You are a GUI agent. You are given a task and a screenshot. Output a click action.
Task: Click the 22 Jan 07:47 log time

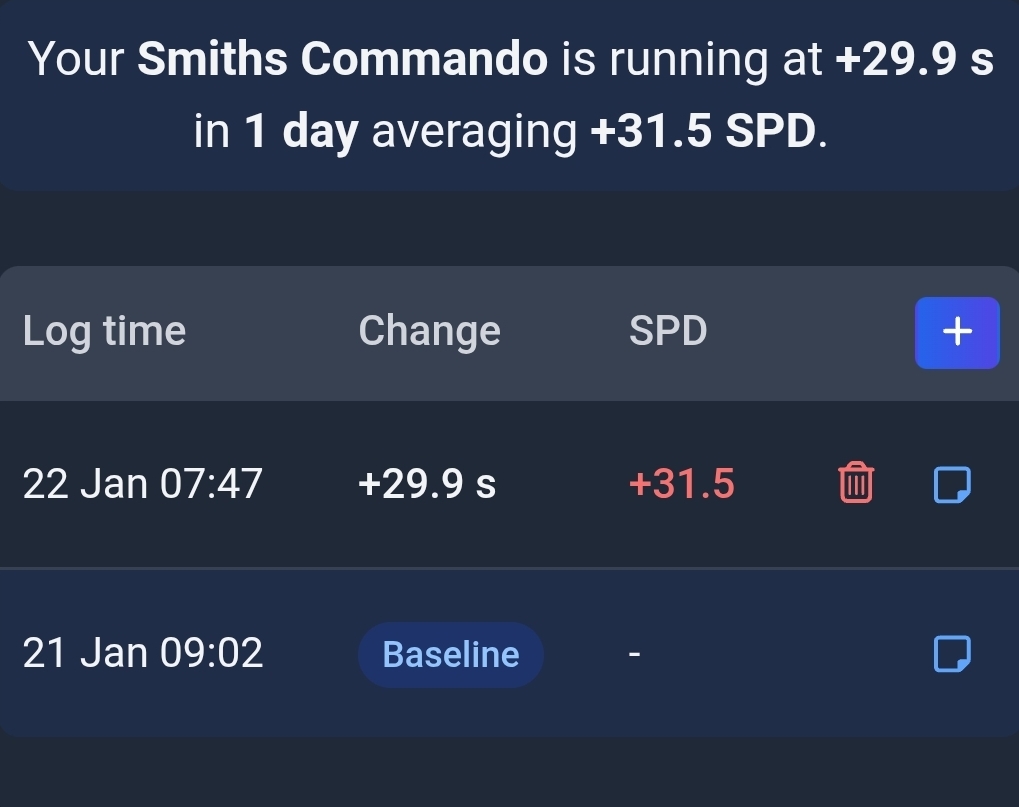[x=142, y=484]
